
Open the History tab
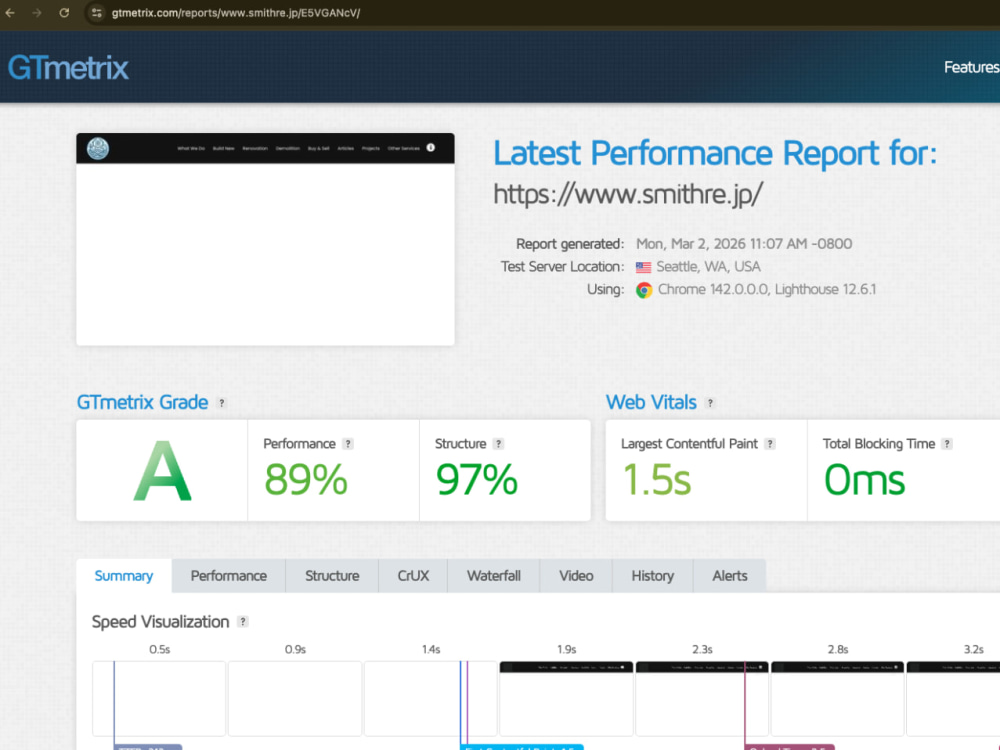pos(653,576)
